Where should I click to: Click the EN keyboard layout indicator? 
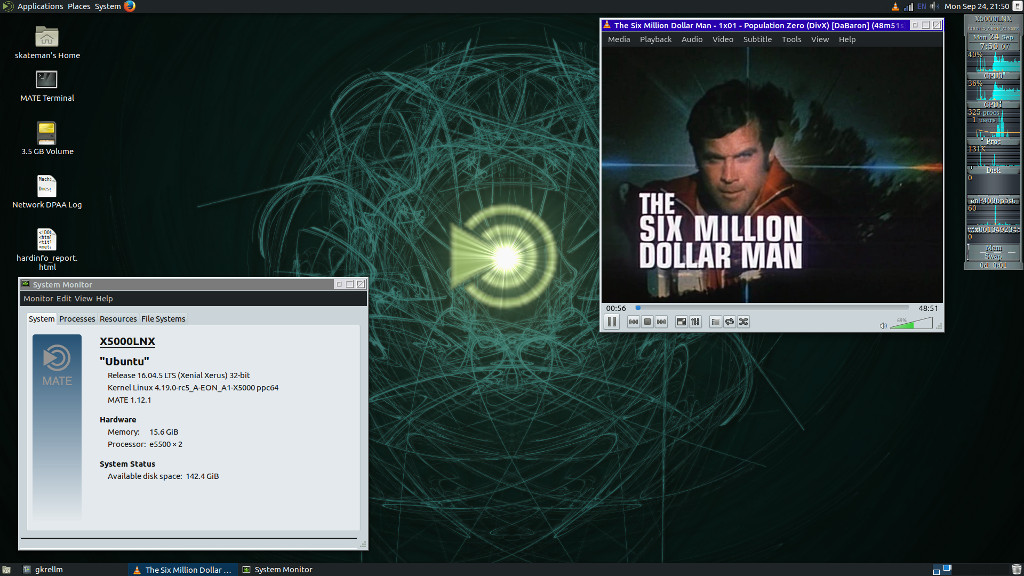pos(921,6)
